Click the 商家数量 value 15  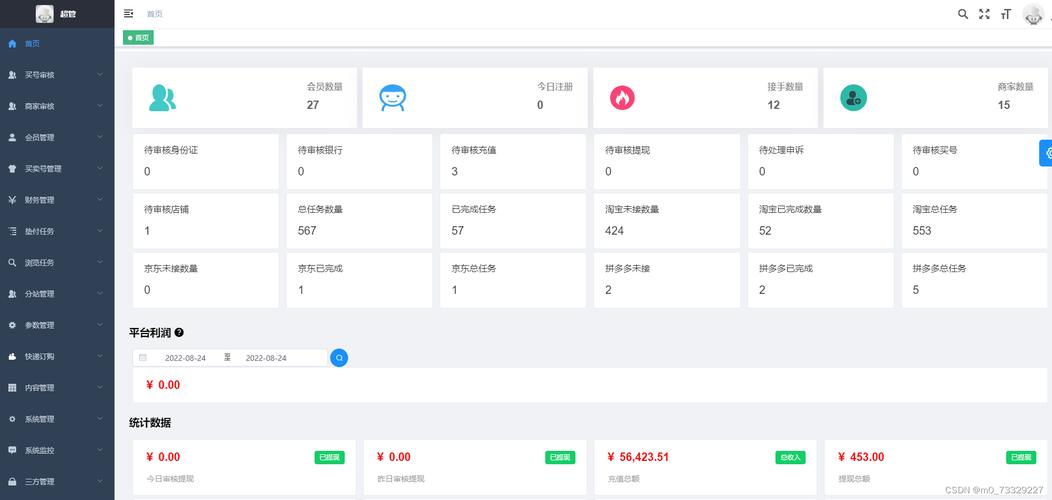(1004, 105)
